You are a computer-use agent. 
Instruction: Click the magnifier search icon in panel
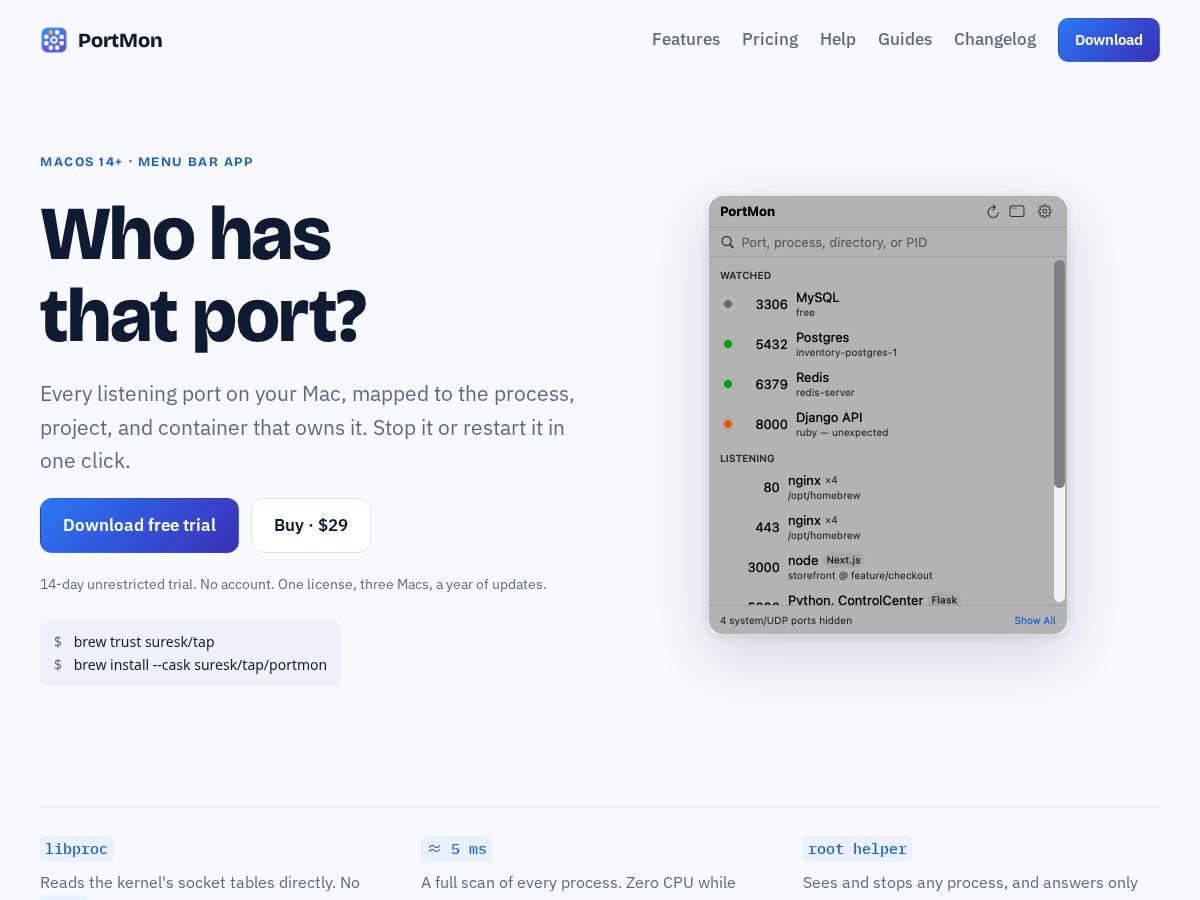[x=728, y=242]
